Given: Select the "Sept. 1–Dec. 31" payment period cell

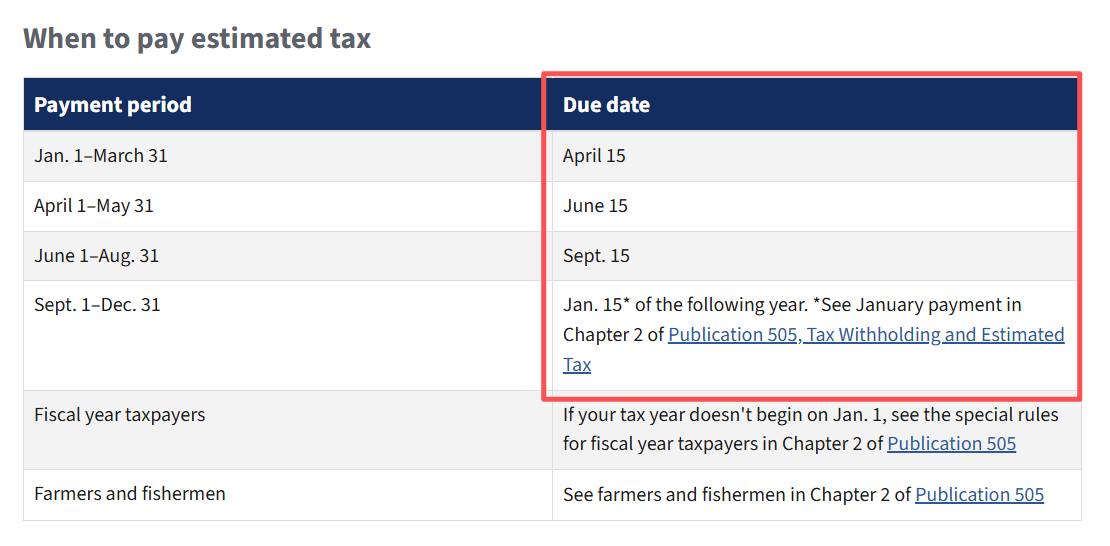Looking at the screenshot, I should (97, 305).
